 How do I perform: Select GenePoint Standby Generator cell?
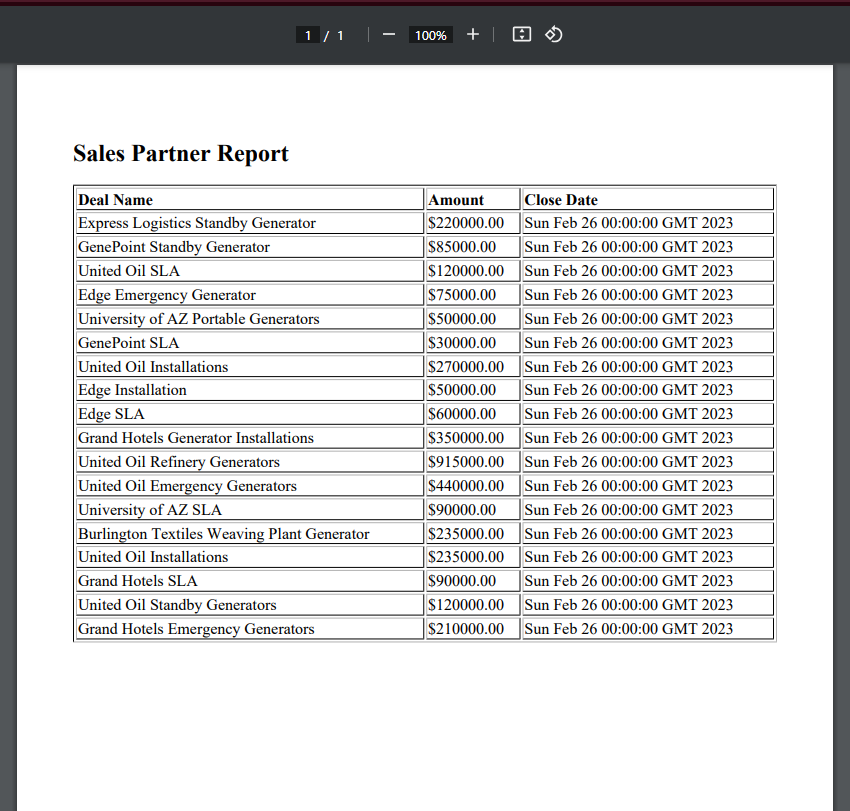(x=250, y=247)
